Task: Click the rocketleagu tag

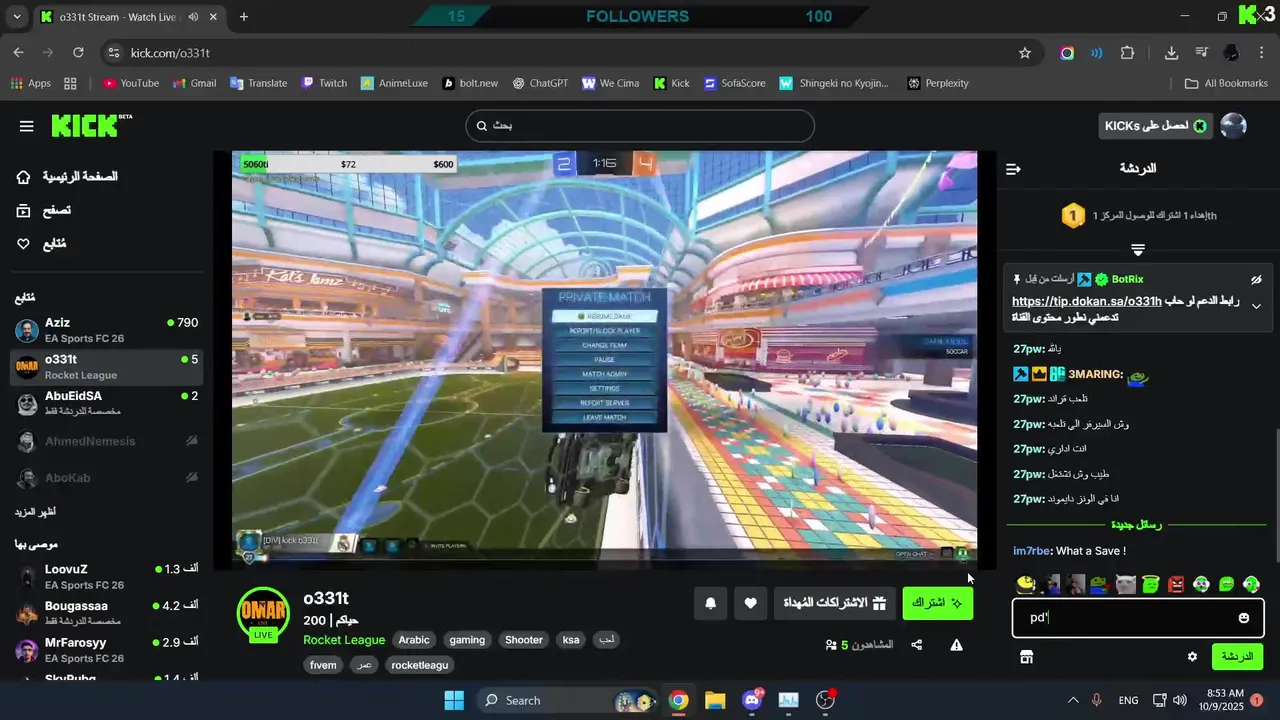Action: pos(420,665)
